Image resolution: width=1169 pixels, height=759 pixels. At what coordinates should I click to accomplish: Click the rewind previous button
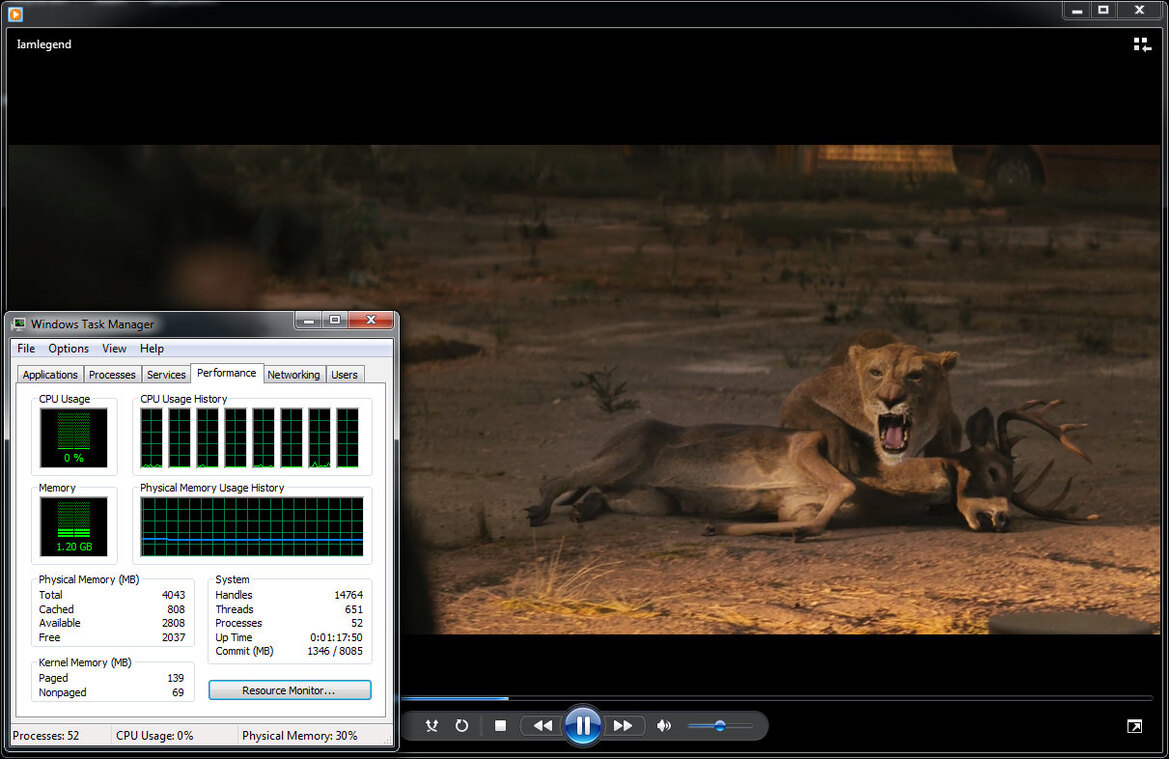[x=543, y=725]
